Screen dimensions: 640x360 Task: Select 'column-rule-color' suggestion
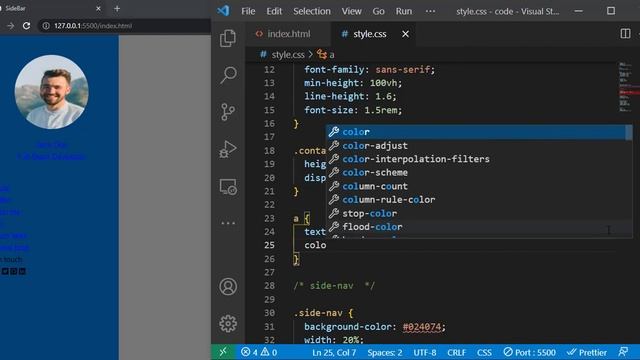(x=476, y=200)
